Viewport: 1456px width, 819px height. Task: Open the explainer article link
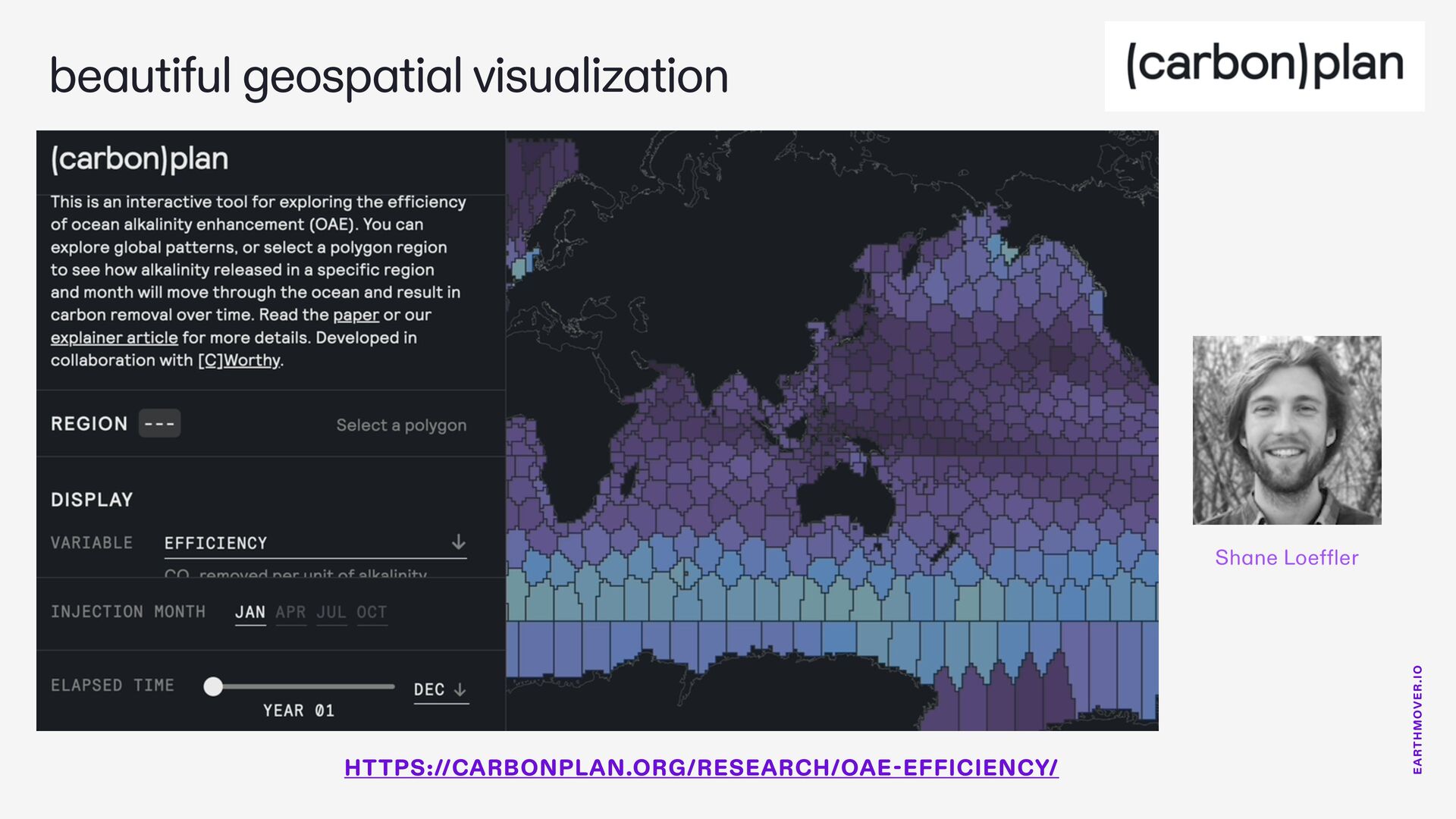(x=114, y=337)
